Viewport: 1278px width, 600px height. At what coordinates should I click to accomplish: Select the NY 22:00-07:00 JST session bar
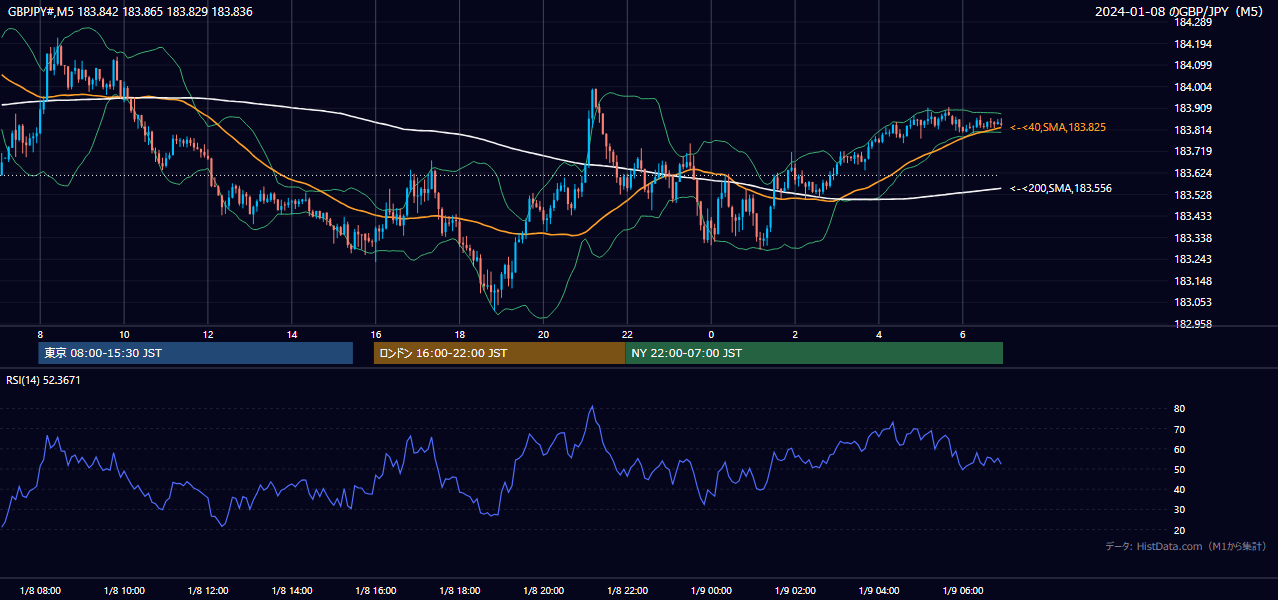pos(814,353)
